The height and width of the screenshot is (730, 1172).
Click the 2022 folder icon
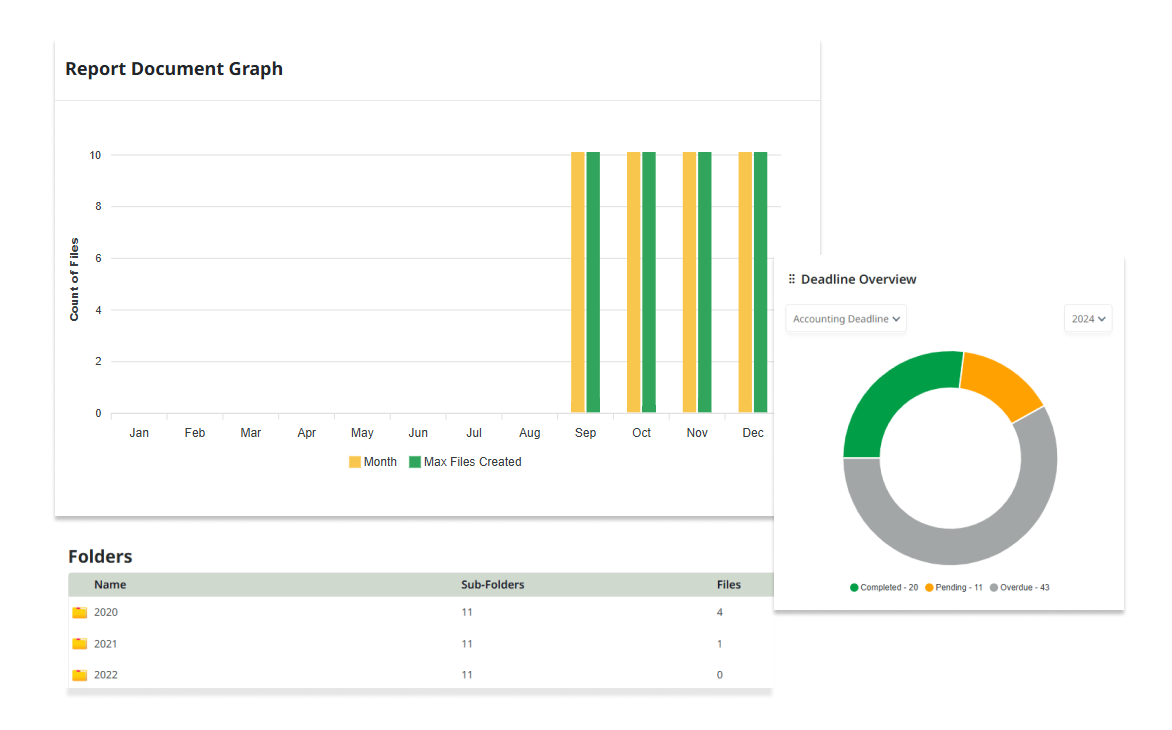(80, 675)
